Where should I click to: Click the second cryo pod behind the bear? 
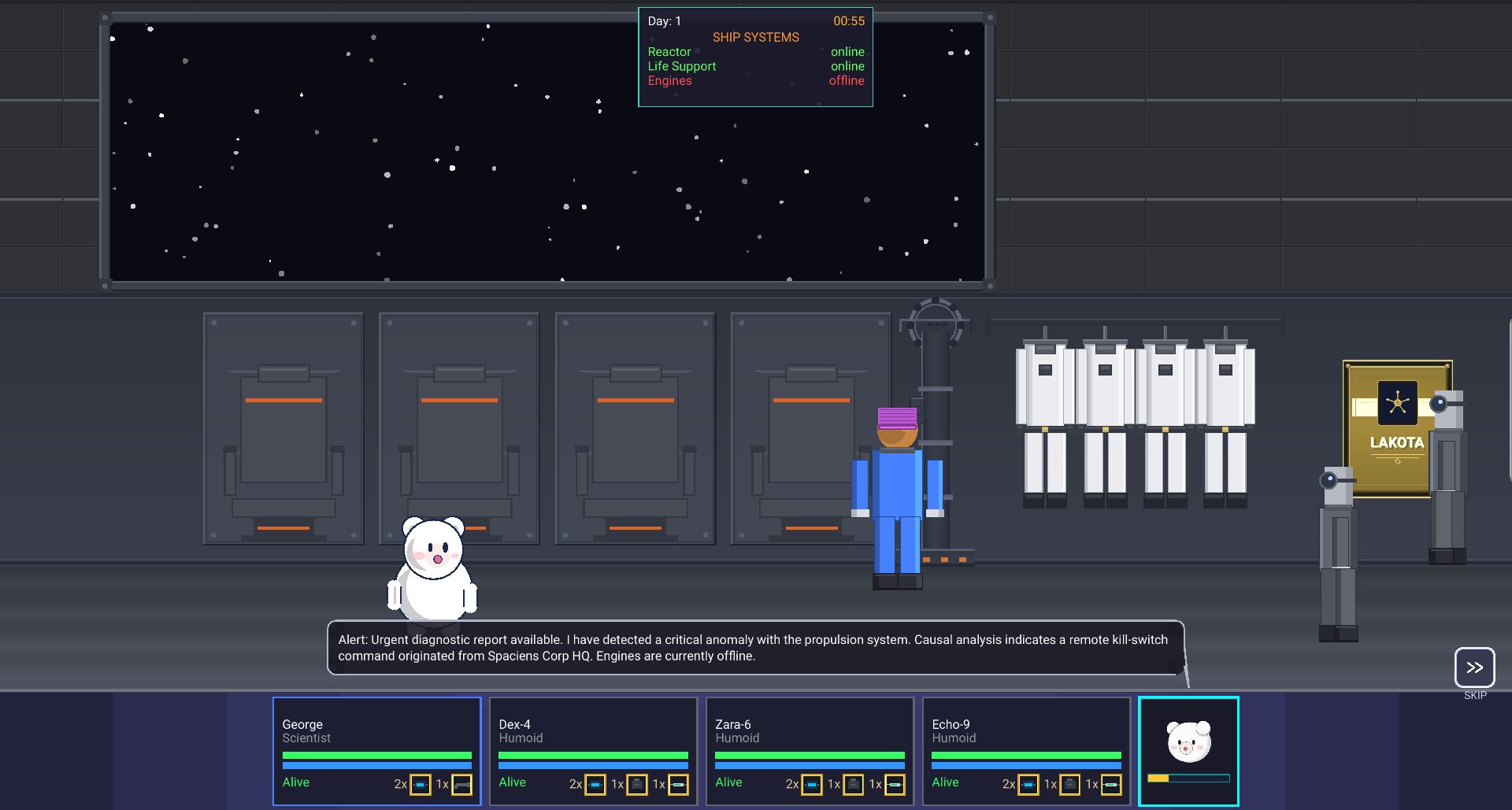tap(459, 428)
